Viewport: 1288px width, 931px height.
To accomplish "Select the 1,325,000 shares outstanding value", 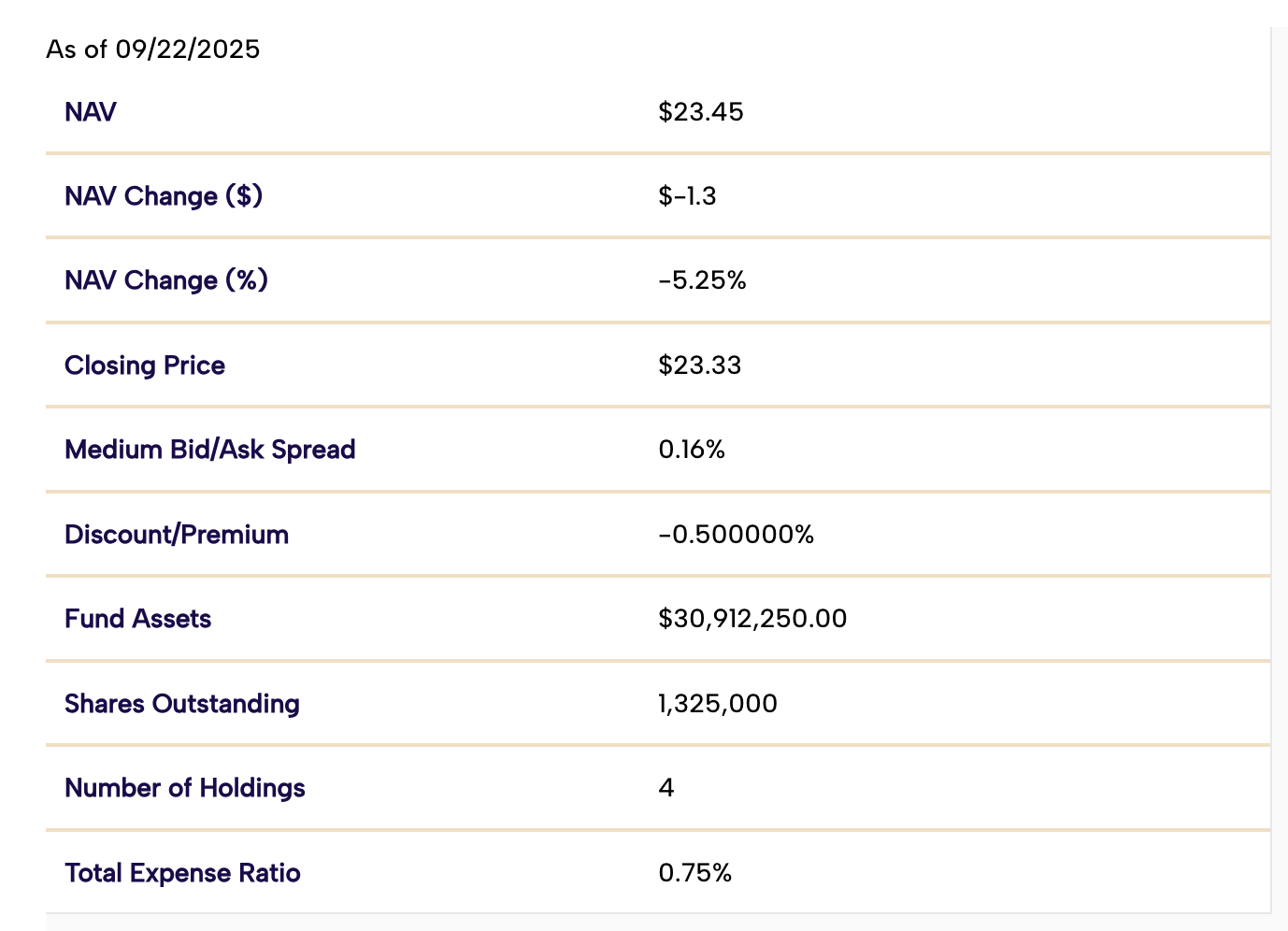I will [718, 704].
